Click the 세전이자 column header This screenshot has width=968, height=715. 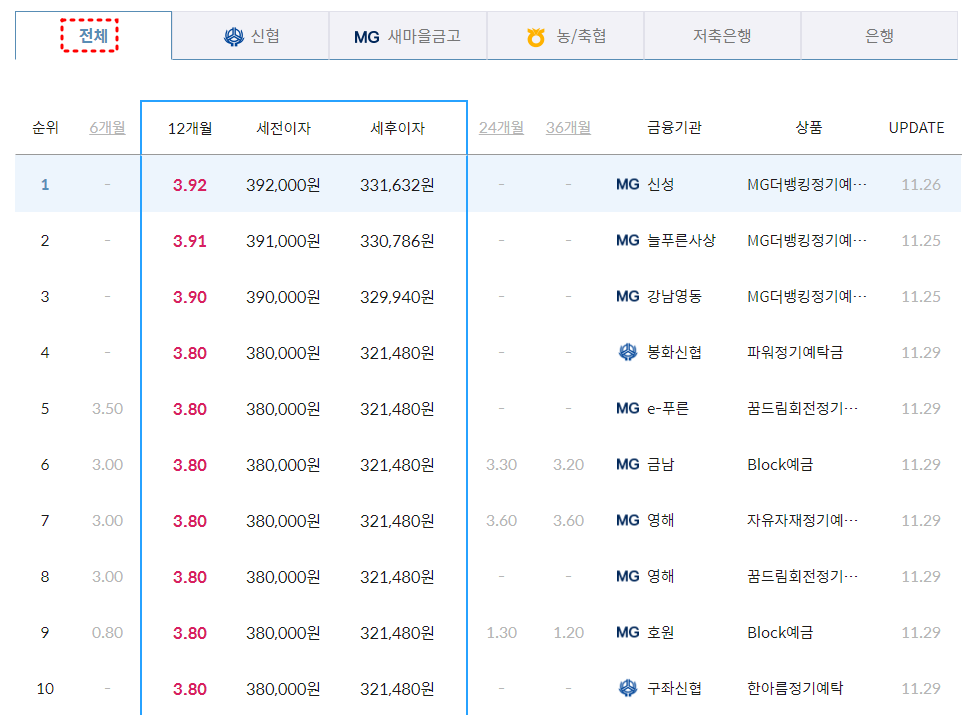(283, 128)
